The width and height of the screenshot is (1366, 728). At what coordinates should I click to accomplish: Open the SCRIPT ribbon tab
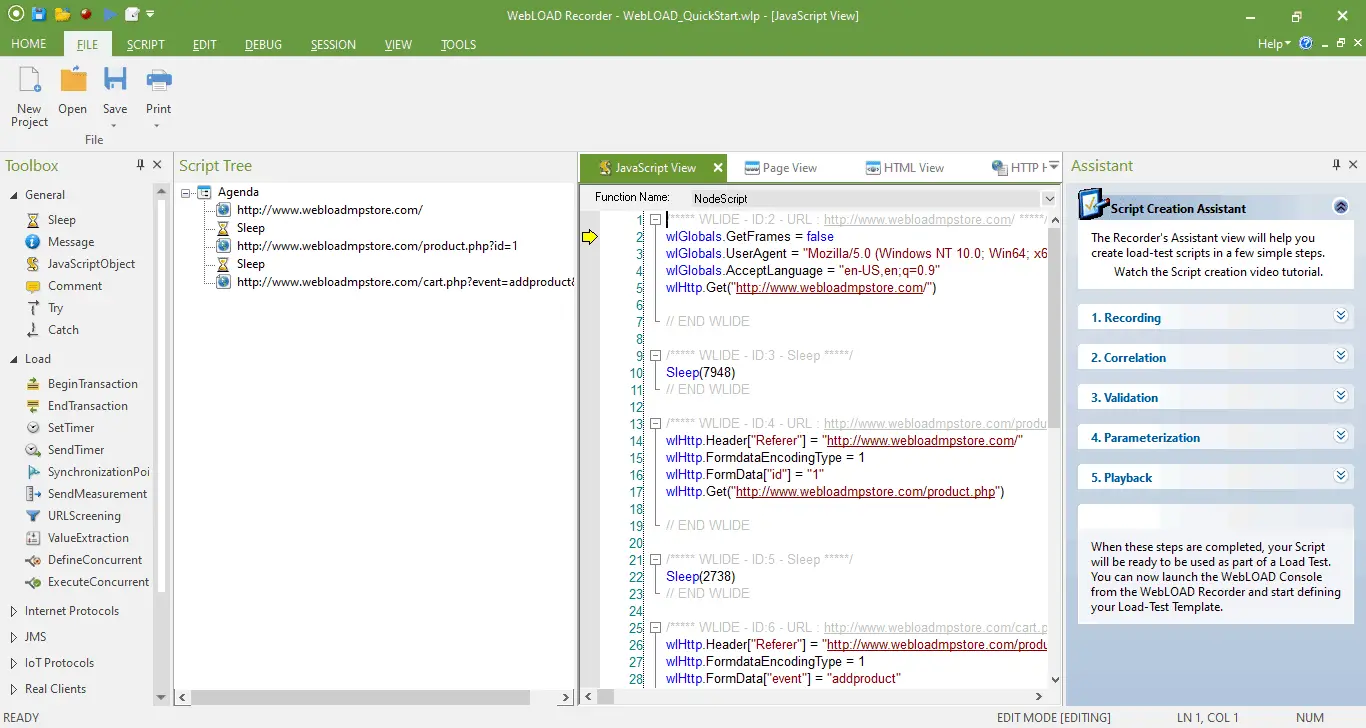146,44
